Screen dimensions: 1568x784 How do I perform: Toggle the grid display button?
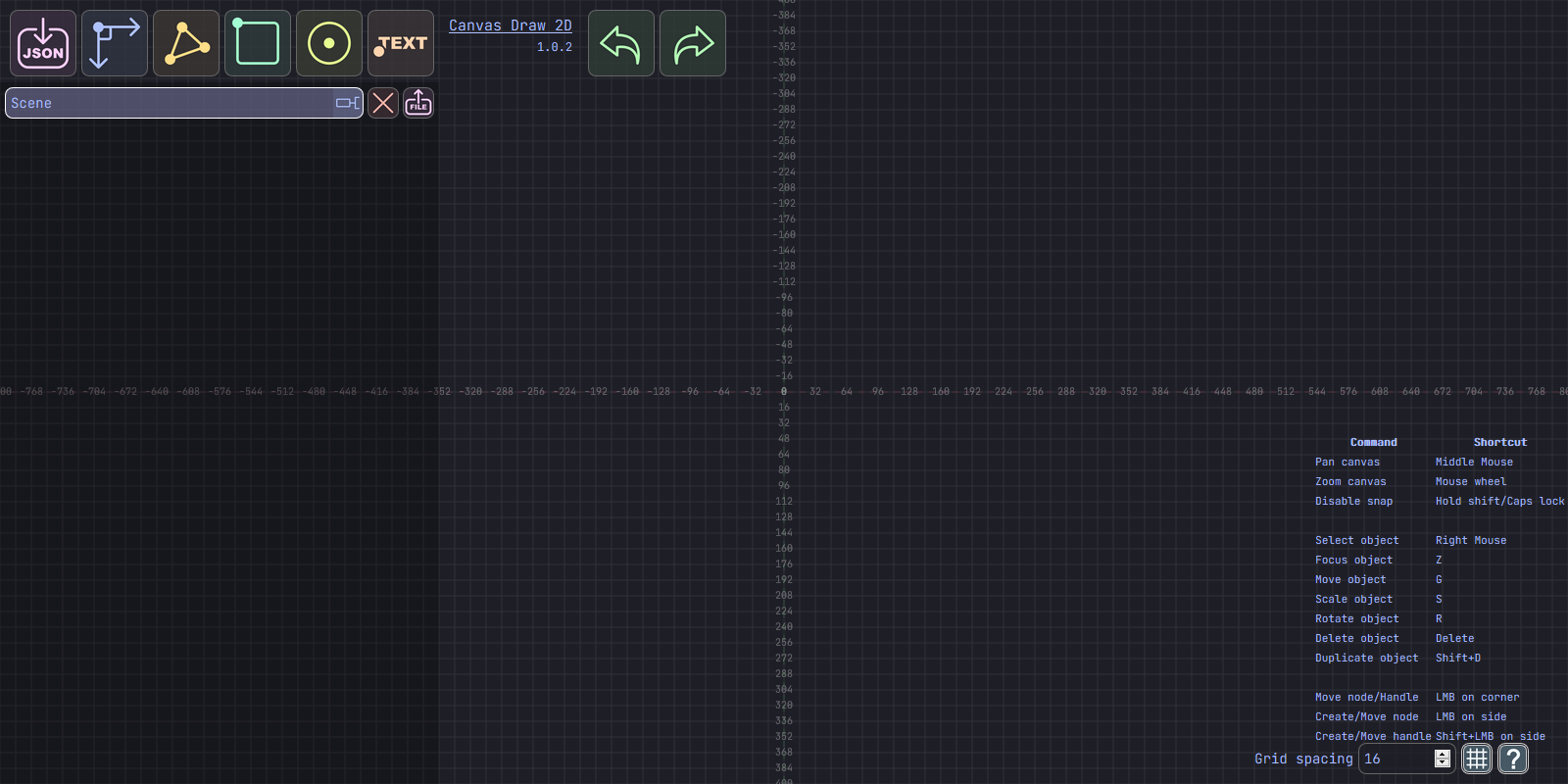point(1477,759)
